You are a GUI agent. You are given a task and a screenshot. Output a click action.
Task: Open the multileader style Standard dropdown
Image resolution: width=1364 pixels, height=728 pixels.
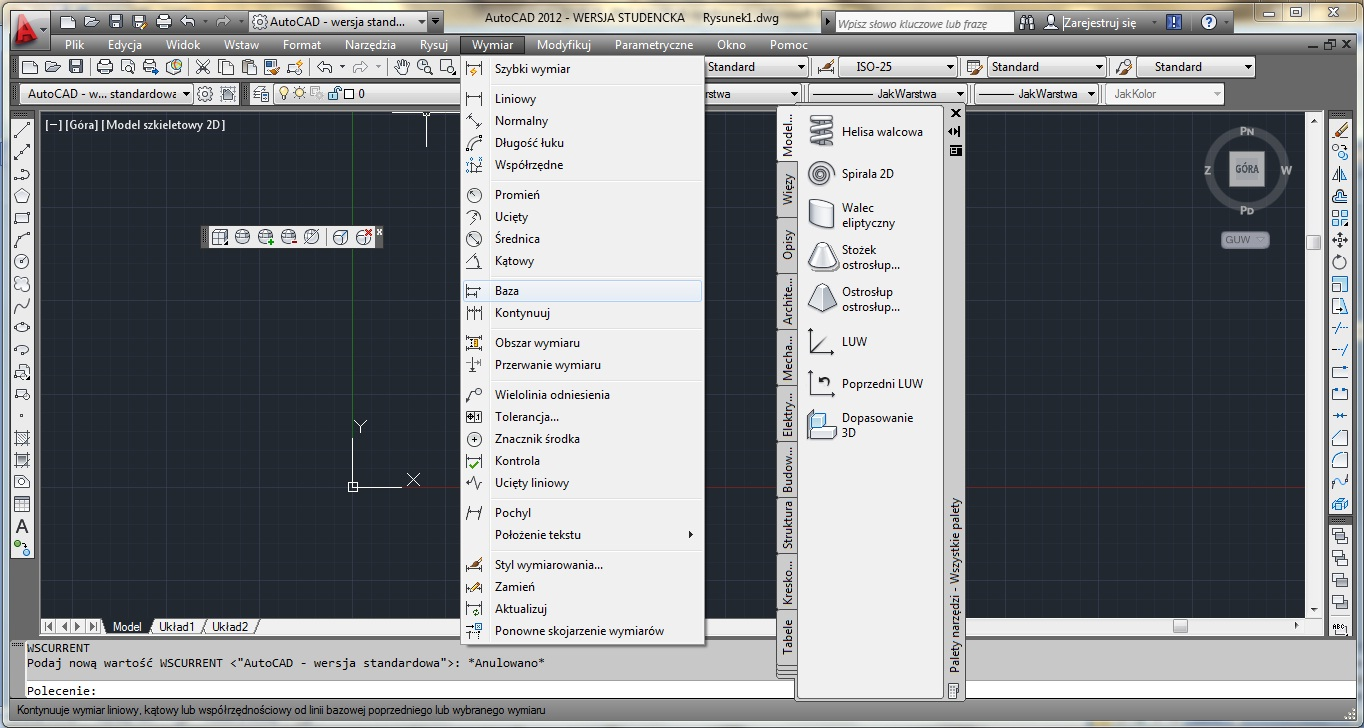tap(1195, 67)
